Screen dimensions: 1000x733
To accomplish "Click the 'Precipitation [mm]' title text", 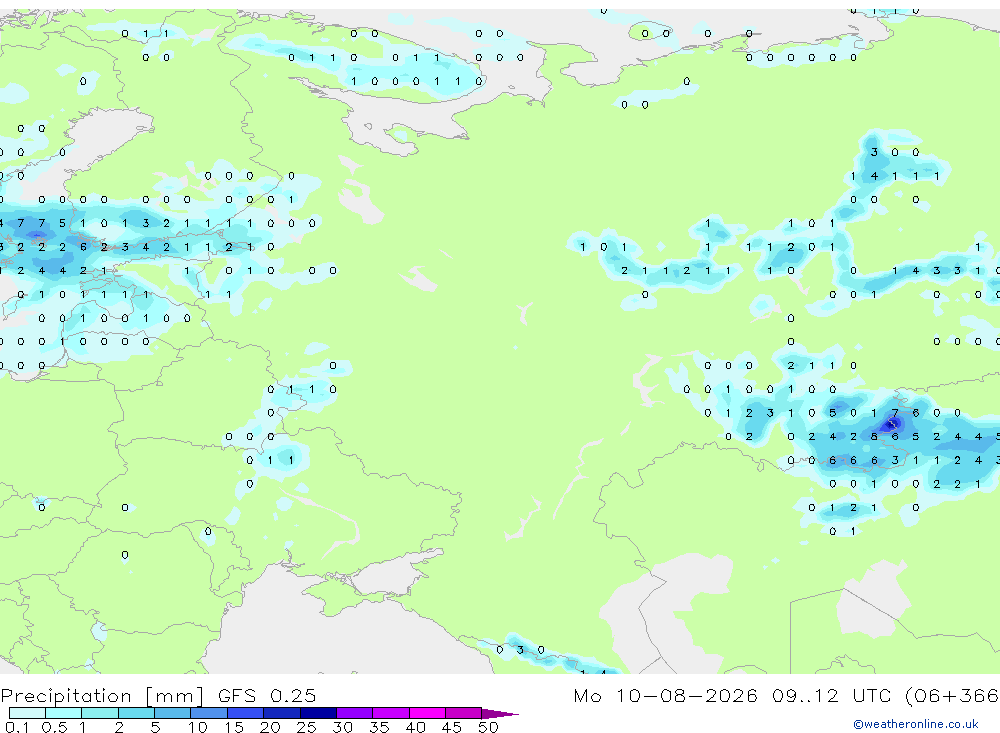I will point(102,696).
